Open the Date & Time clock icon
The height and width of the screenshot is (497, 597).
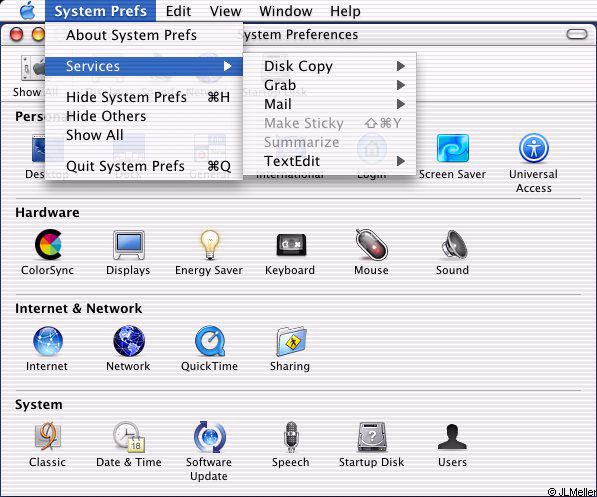[x=129, y=436]
